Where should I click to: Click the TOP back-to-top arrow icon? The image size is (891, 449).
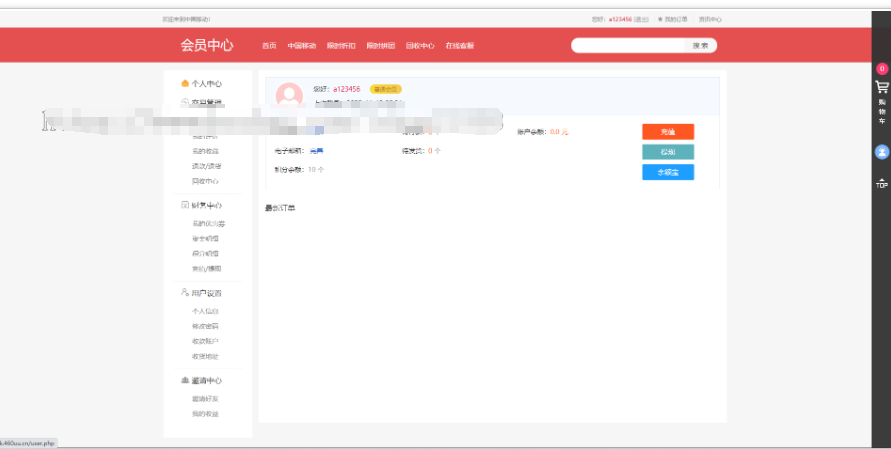click(881, 183)
